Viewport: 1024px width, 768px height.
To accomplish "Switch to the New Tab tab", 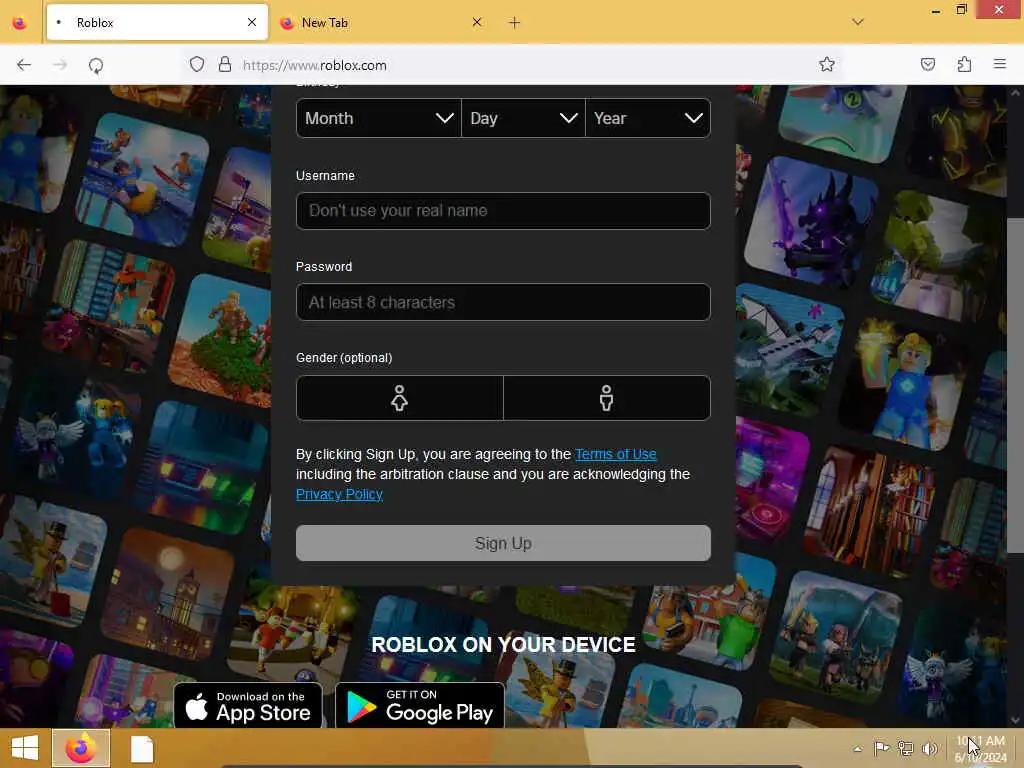I will pos(382,23).
